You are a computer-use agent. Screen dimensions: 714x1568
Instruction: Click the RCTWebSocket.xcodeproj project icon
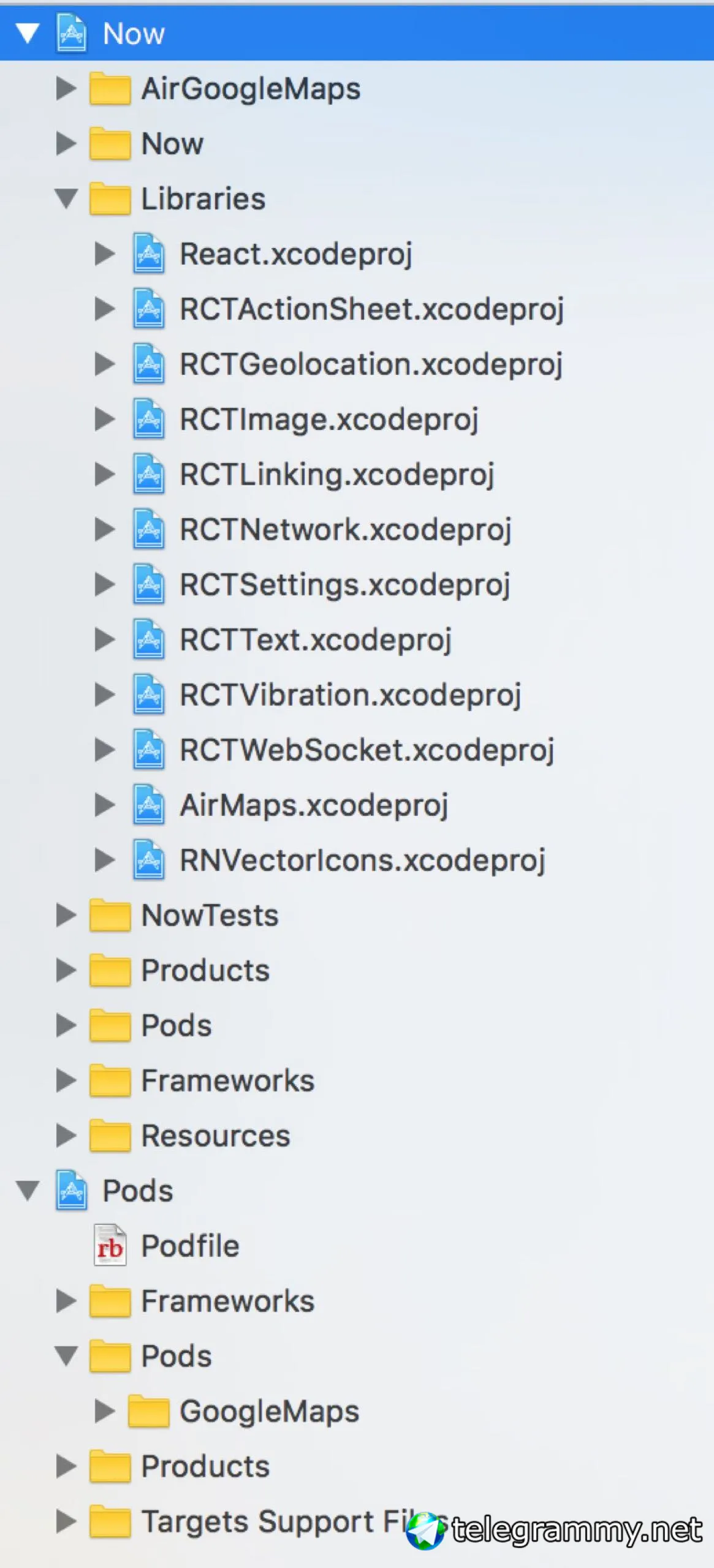(148, 750)
